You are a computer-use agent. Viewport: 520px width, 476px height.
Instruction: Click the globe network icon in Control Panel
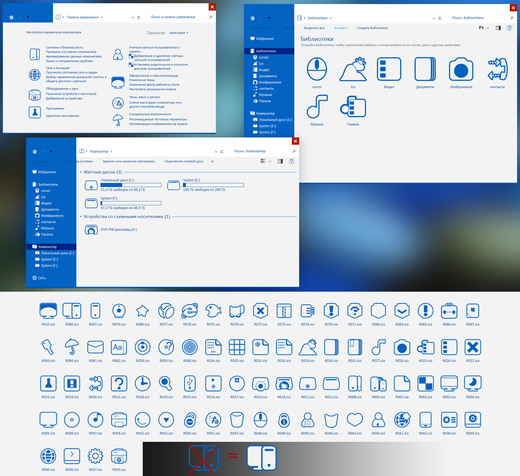pyautogui.click(x=35, y=75)
